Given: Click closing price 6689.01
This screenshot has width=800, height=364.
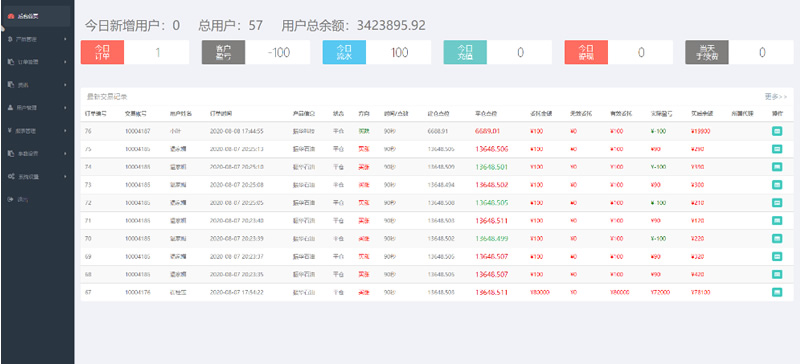Looking at the screenshot, I should (x=487, y=131).
